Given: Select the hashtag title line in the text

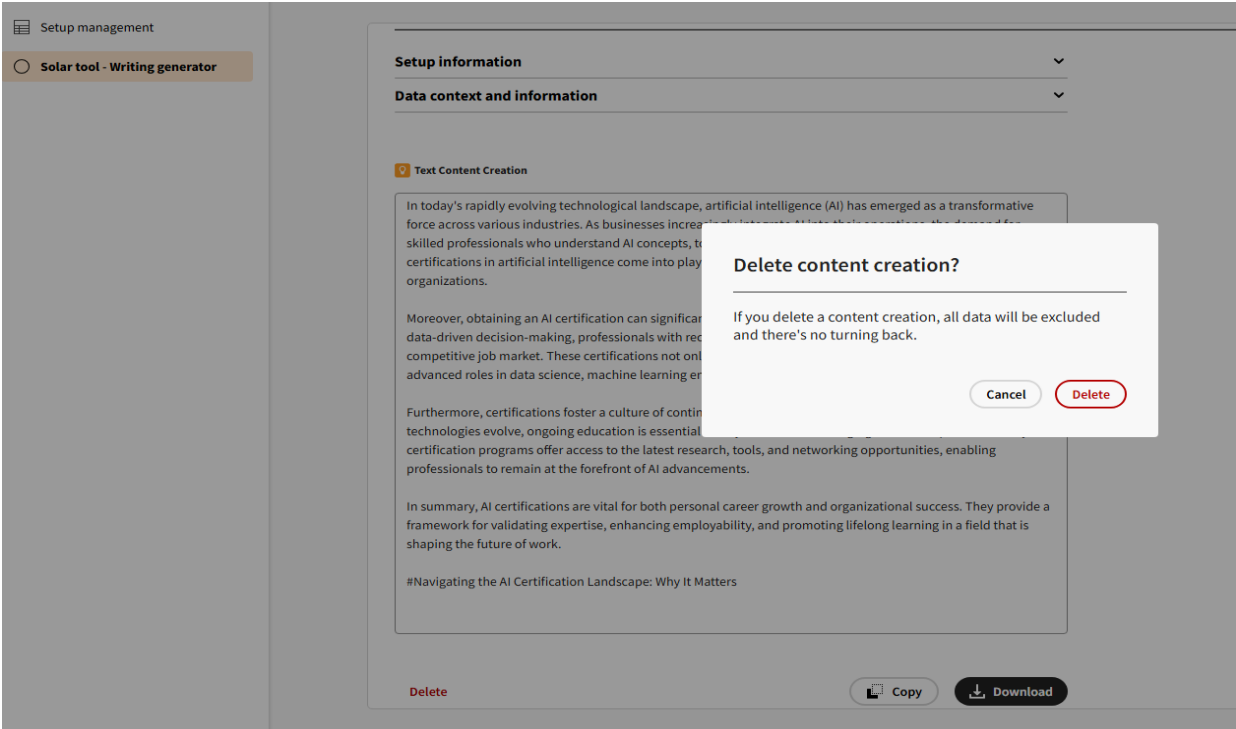Looking at the screenshot, I should (x=570, y=581).
